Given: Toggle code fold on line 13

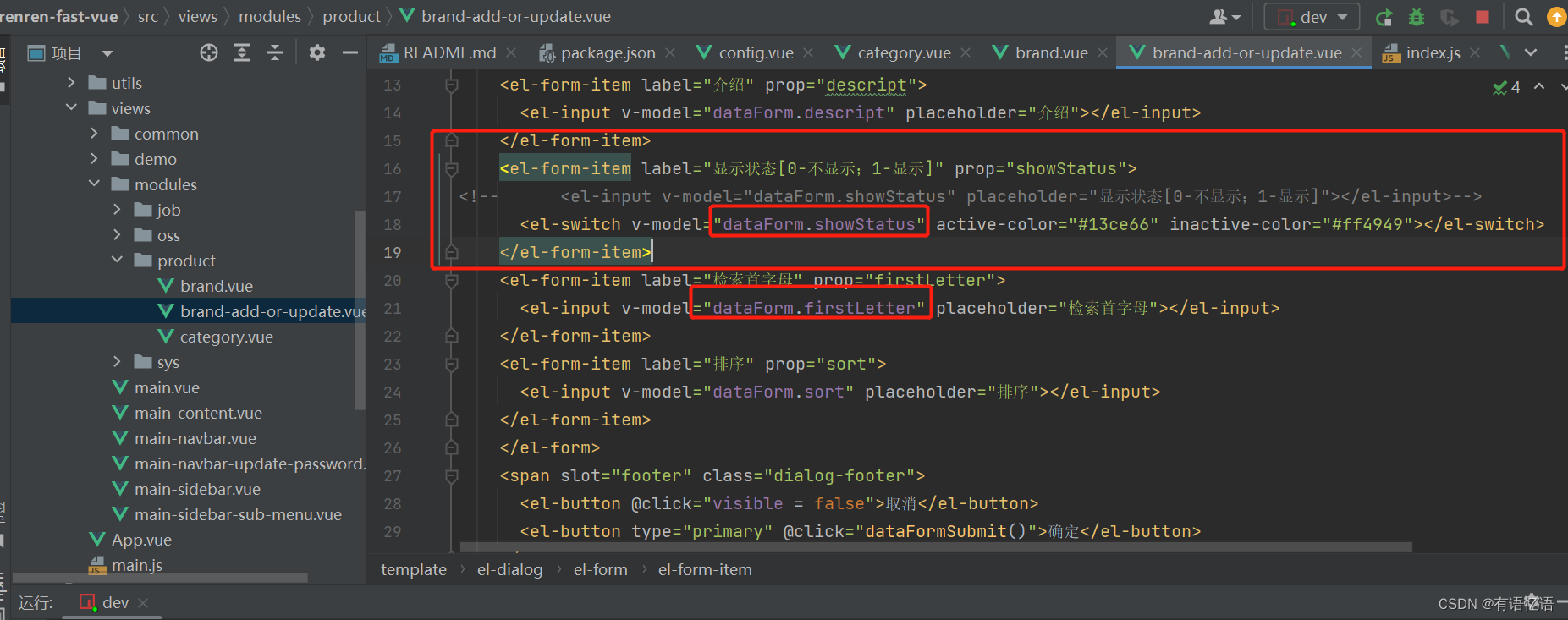Looking at the screenshot, I should pyautogui.click(x=452, y=85).
